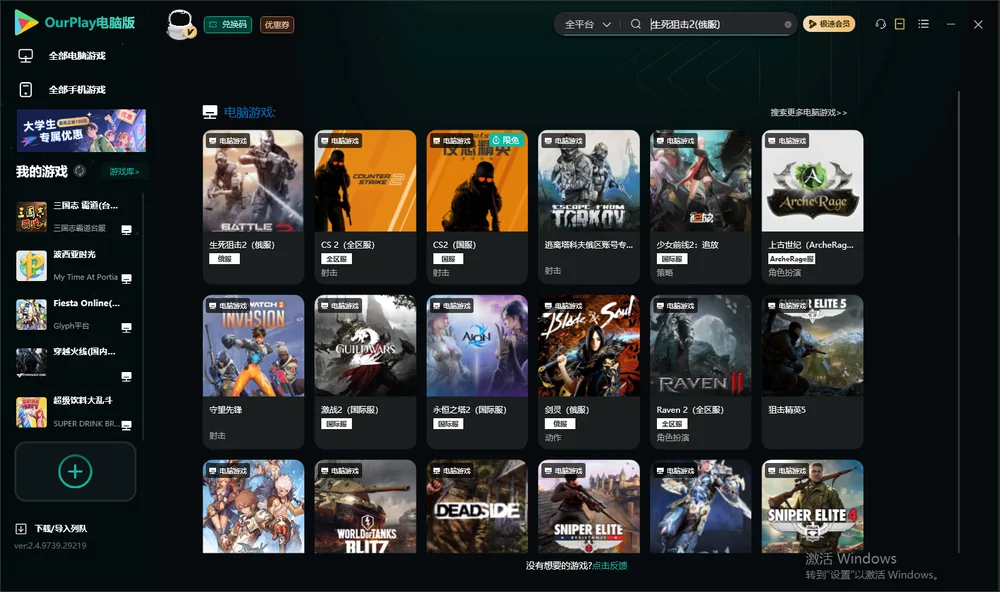Click the 限免 badge on CS2 (国服)

coord(506,140)
